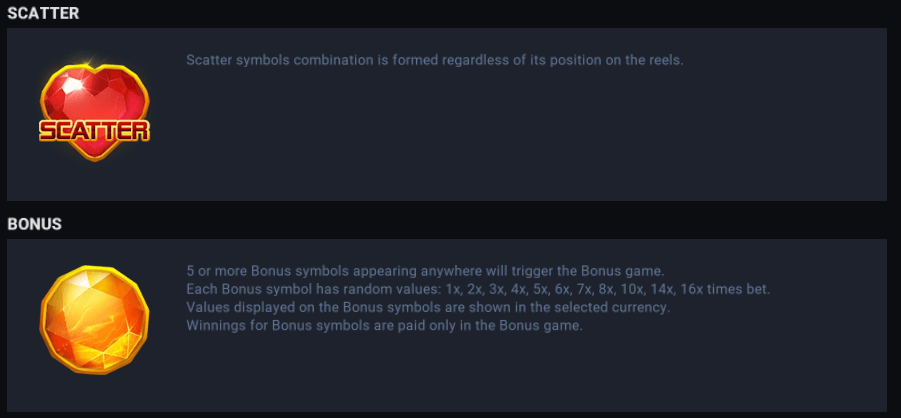901x418 pixels.
Task: Click the gold SCATTER banner on heart
Action: (94, 129)
